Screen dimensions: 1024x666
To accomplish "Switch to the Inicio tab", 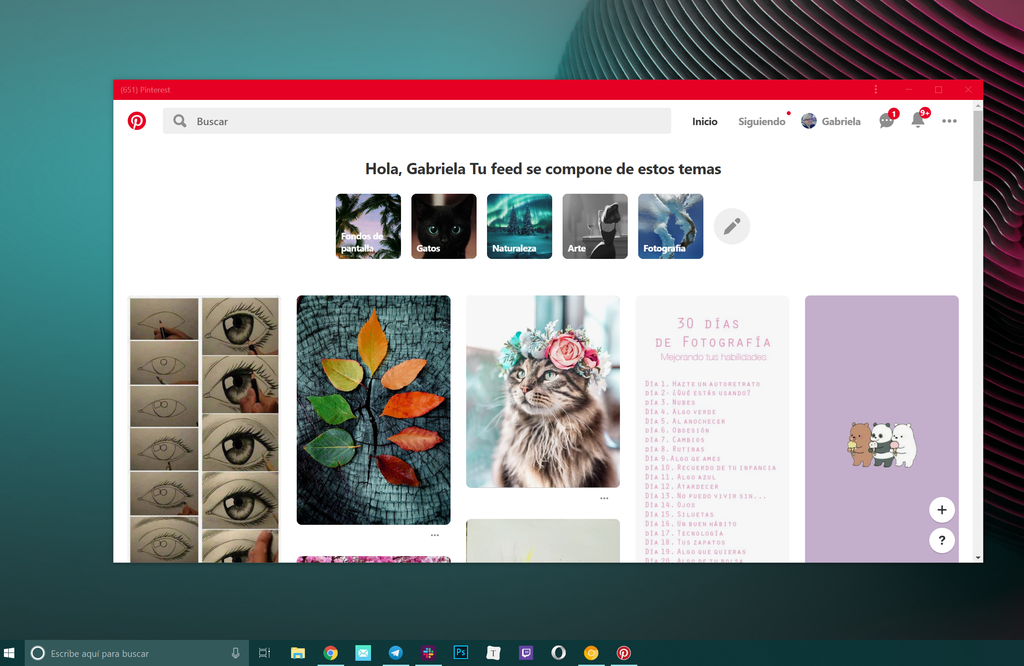I will pyautogui.click(x=704, y=121).
